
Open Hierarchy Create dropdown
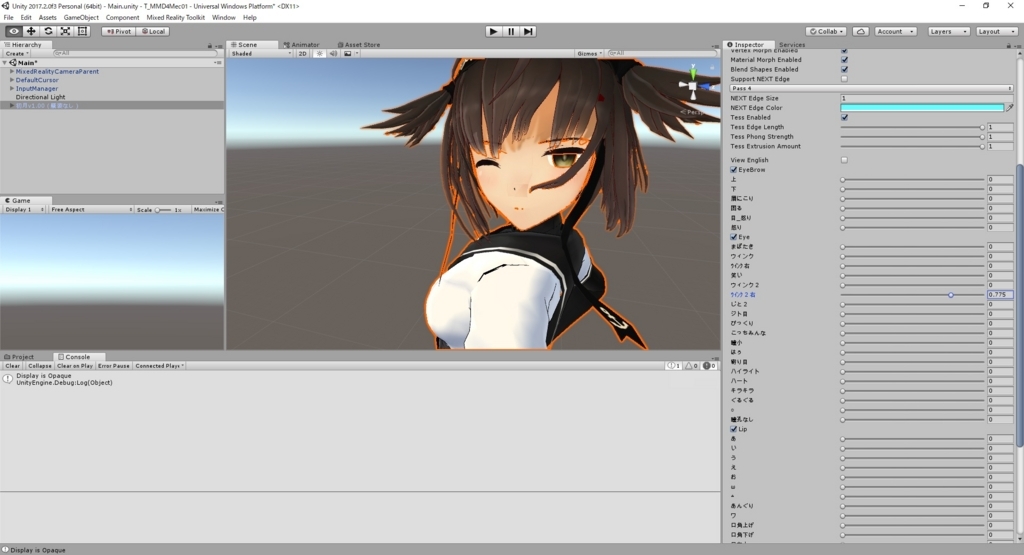pos(17,54)
